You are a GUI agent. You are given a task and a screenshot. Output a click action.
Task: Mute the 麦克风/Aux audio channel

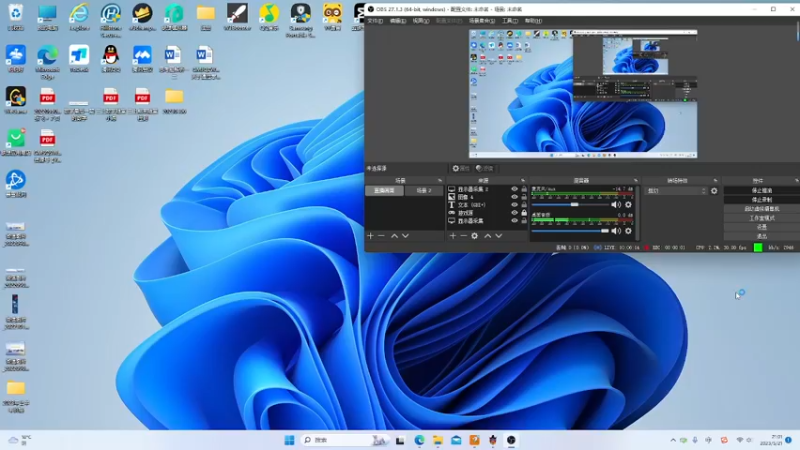pyautogui.click(x=616, y=205)
